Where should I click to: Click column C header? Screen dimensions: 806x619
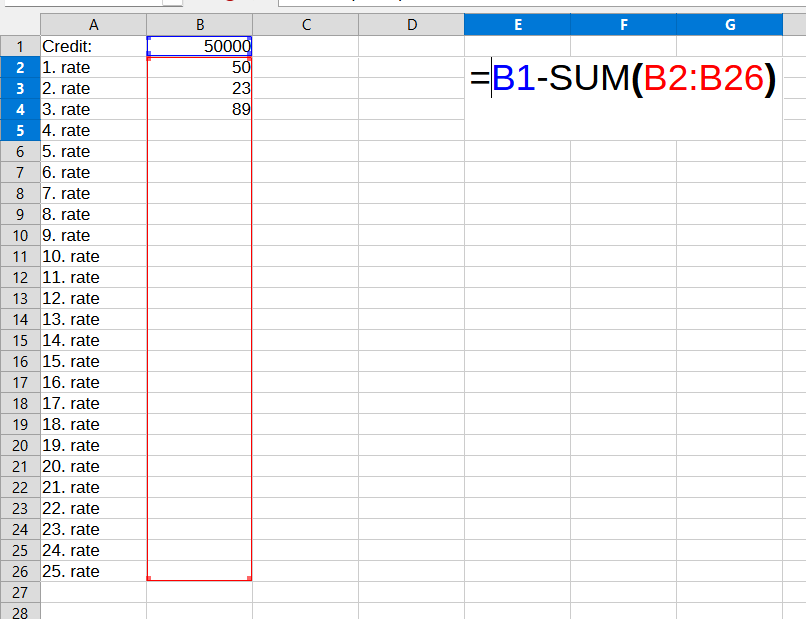point(305,25)
